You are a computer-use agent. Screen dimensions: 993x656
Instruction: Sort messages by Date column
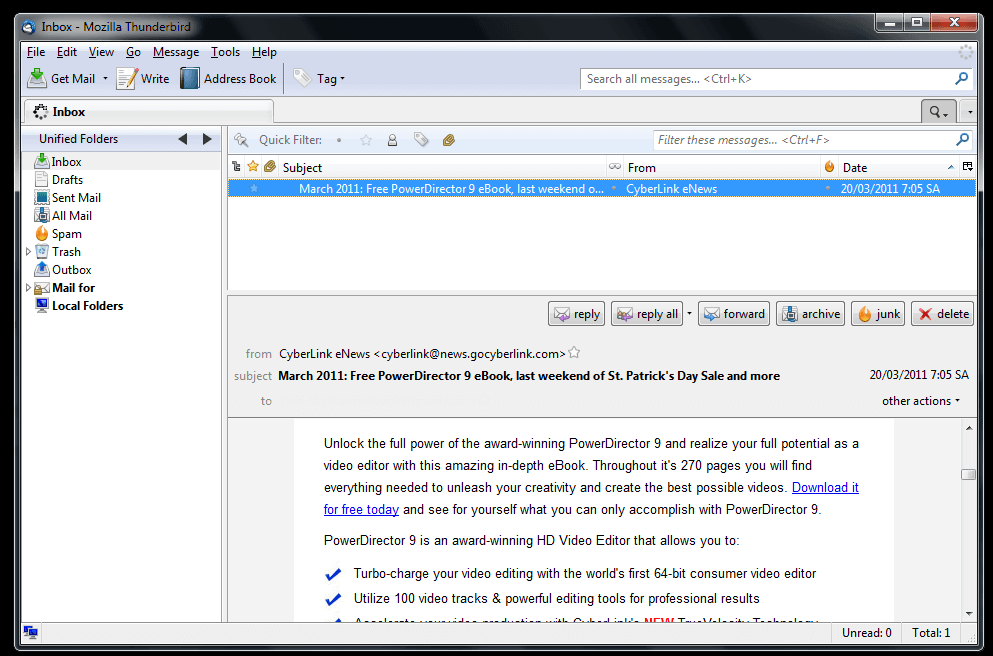pyautogui.click(x=898, y=168)
